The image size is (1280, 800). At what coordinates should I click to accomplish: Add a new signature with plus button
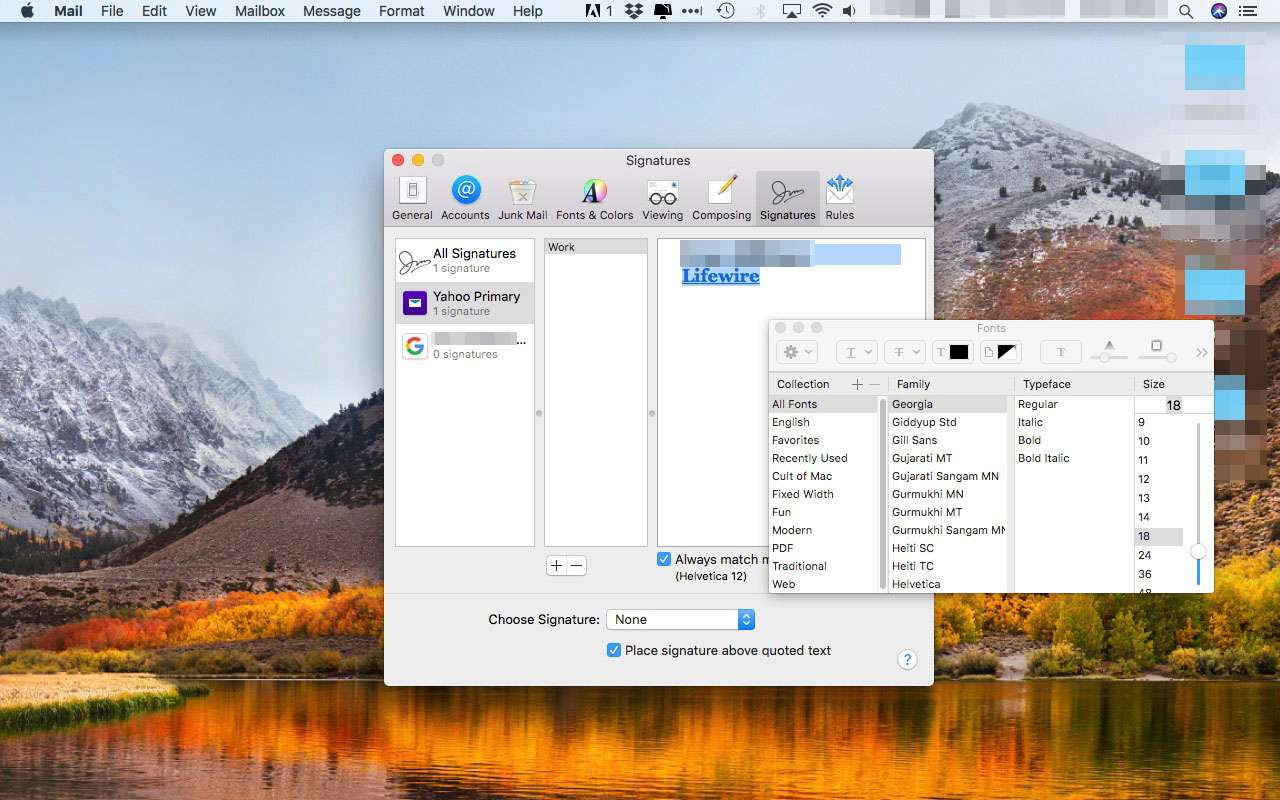(x=556, y=566)
